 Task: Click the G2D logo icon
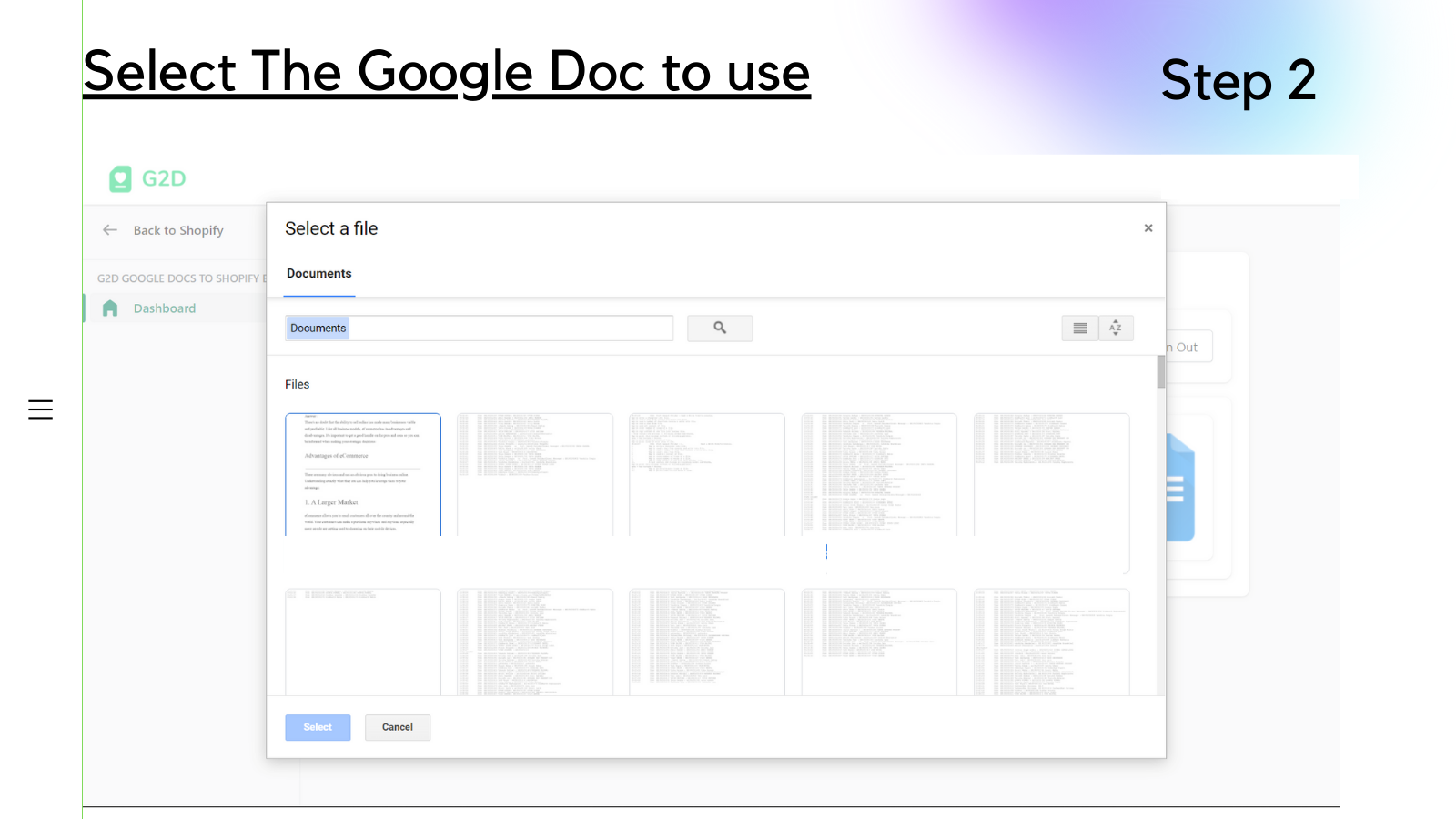pyautogui.click(x=120, y=179)
